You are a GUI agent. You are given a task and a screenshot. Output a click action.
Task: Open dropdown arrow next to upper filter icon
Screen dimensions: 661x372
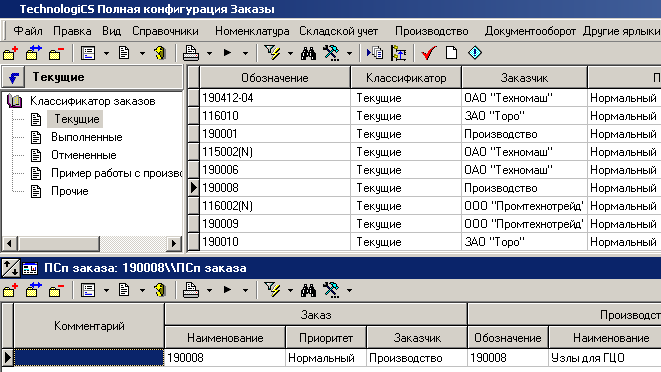coord(290,54)
